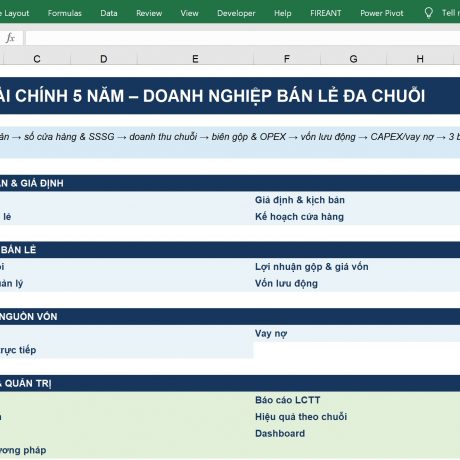Open the Báo cáo LCTT link
The width and height of the screenshot is (460, 460).
[288, 400]
